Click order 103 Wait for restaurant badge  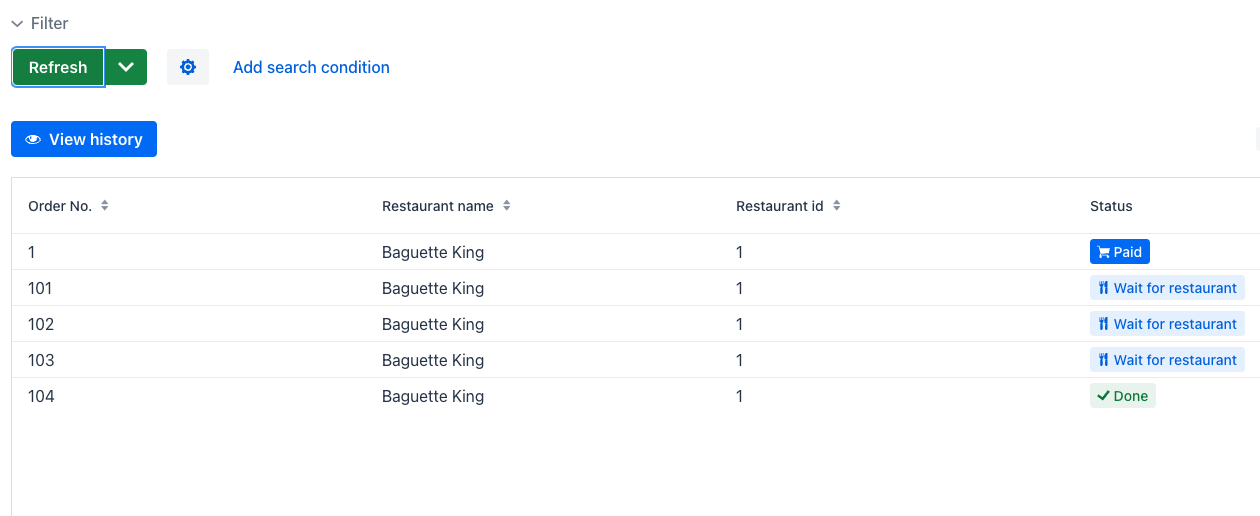coord(1167,360)
